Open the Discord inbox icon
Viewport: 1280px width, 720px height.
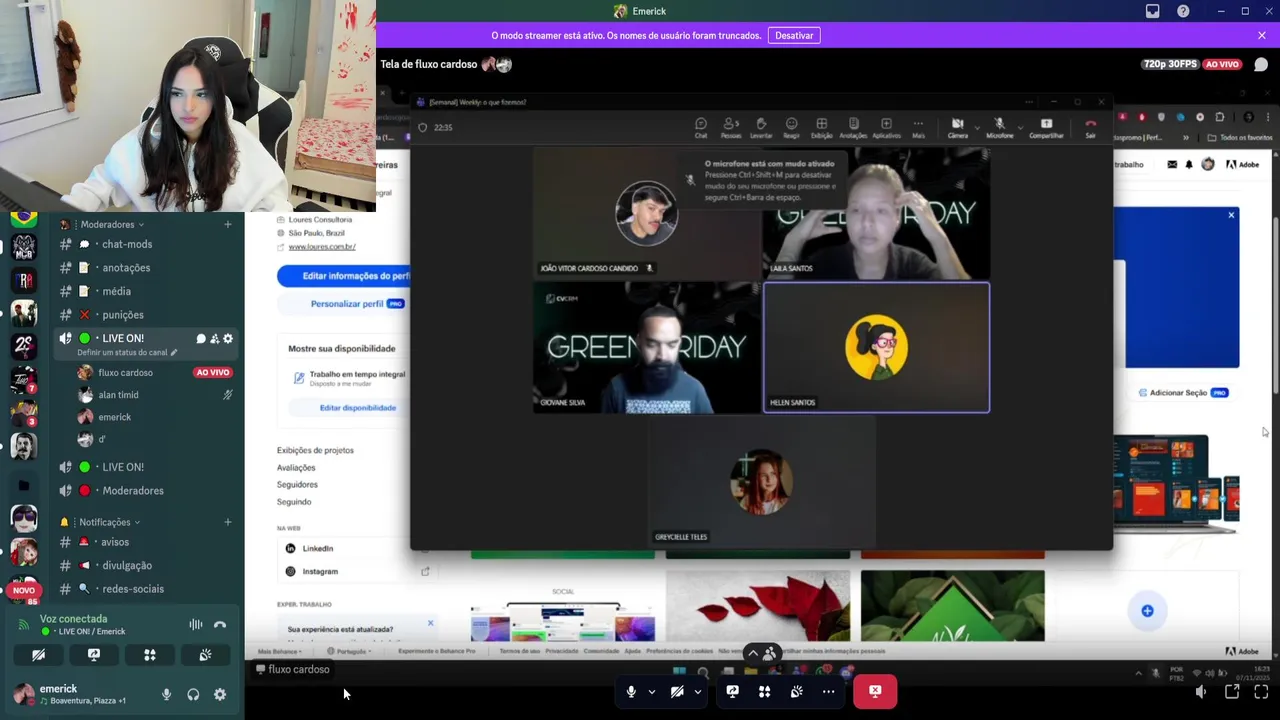1152,11
